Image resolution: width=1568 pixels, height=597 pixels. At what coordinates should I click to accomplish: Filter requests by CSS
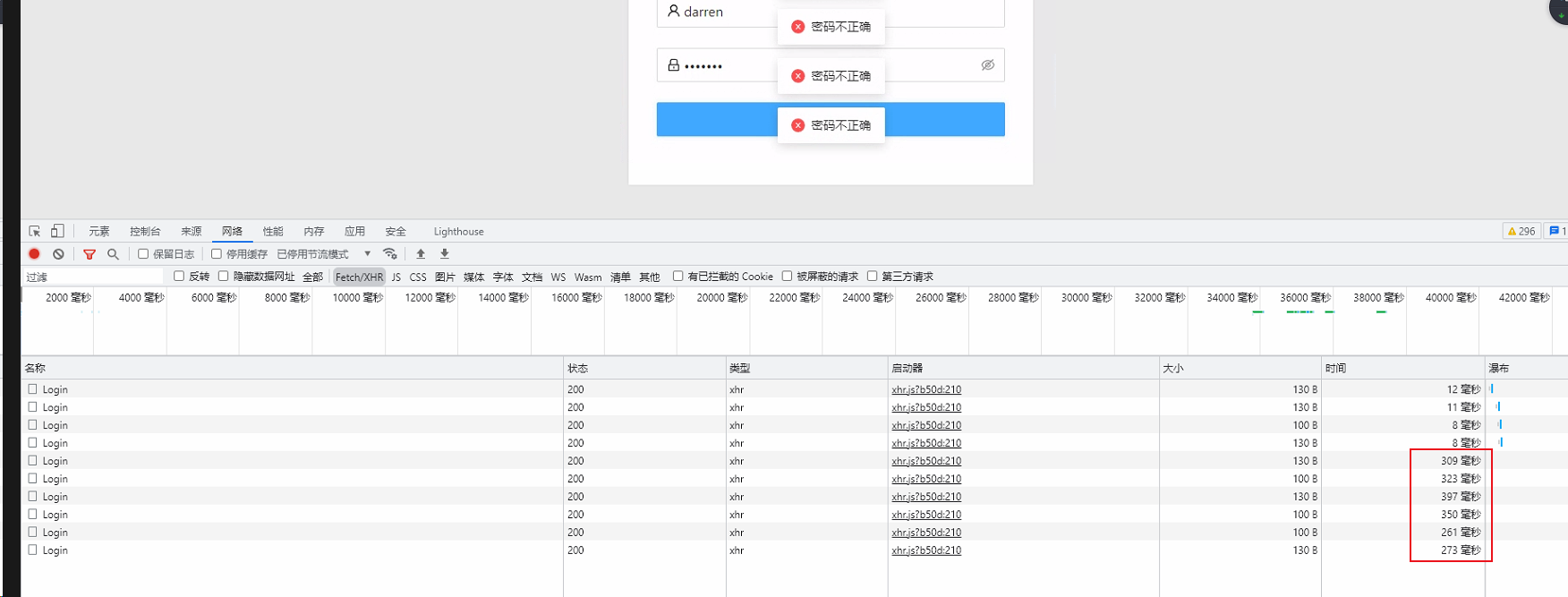pyautogui.click(x=418, y=277)
